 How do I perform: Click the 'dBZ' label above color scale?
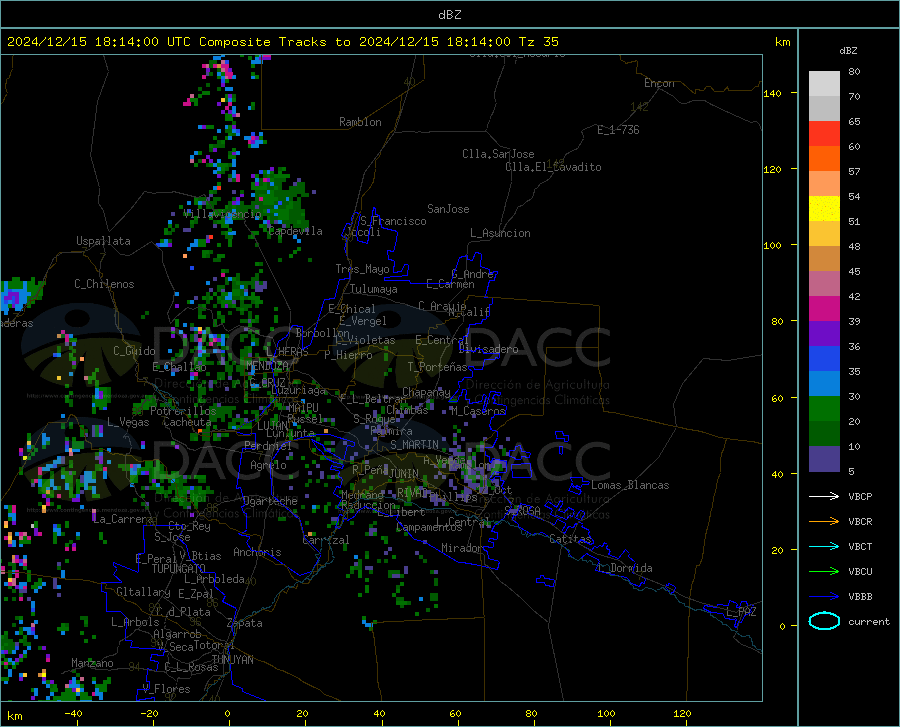[848, 50]
